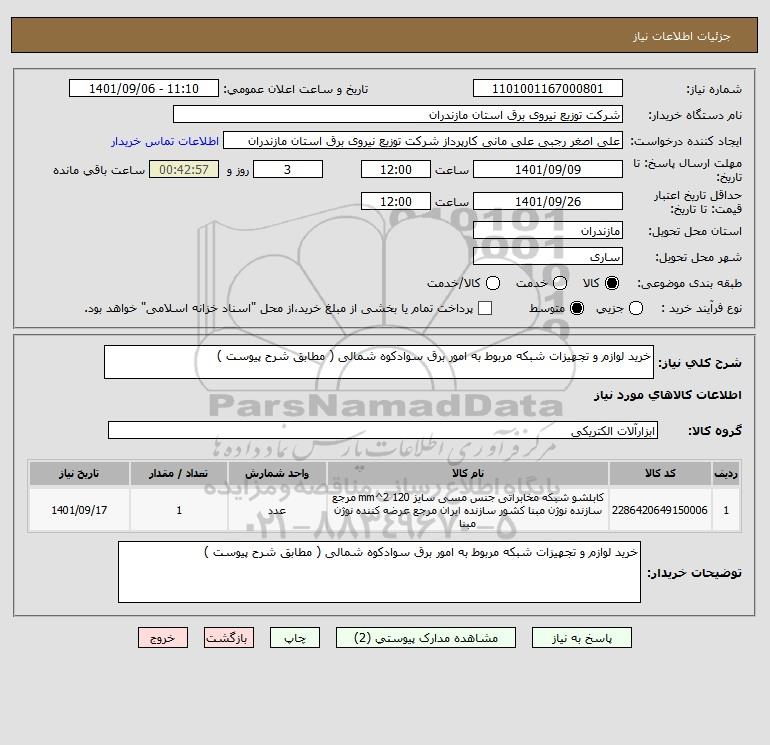Click the بازگشت back button
This screenshot has width=770, height=745.
(229, 637)
